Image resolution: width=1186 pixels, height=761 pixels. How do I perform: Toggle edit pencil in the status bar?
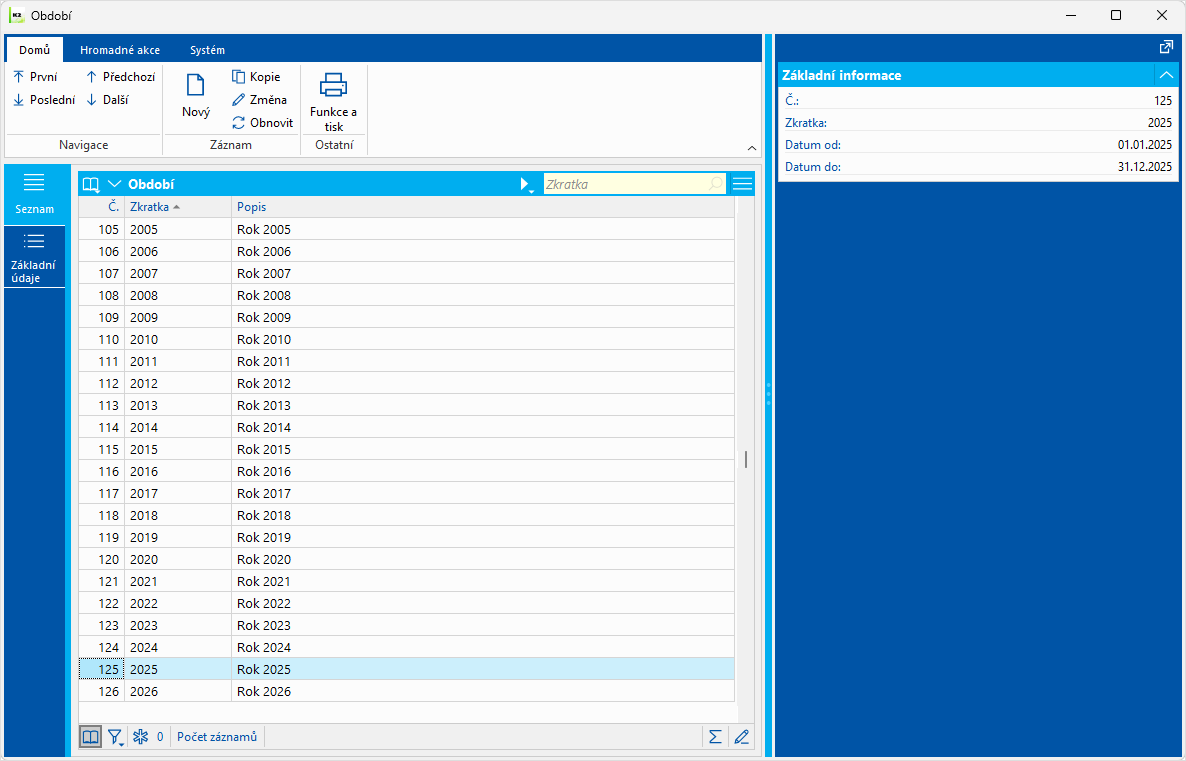(x=742, y=737)
